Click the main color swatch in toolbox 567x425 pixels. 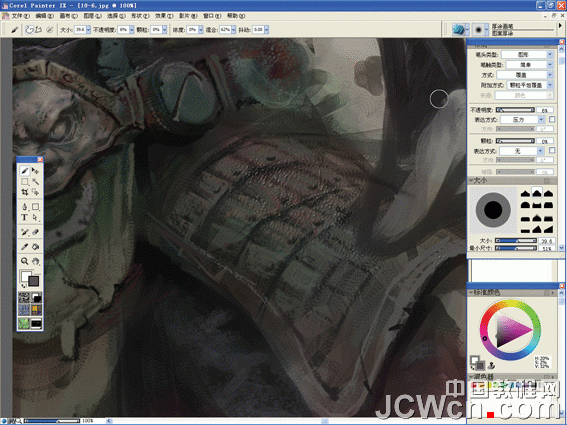click(x=26, y=277)
